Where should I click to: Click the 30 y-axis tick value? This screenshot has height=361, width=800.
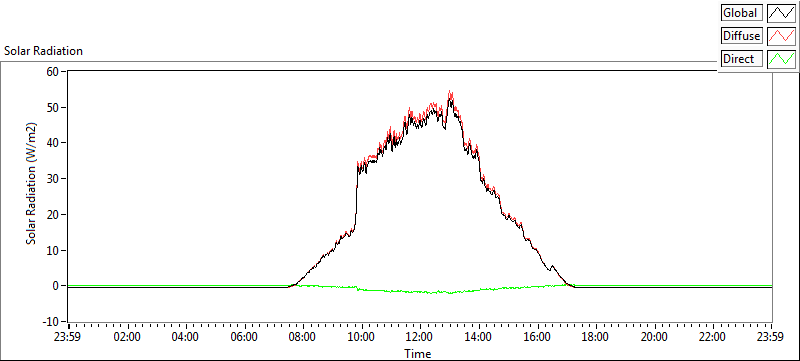coord(54,178)
